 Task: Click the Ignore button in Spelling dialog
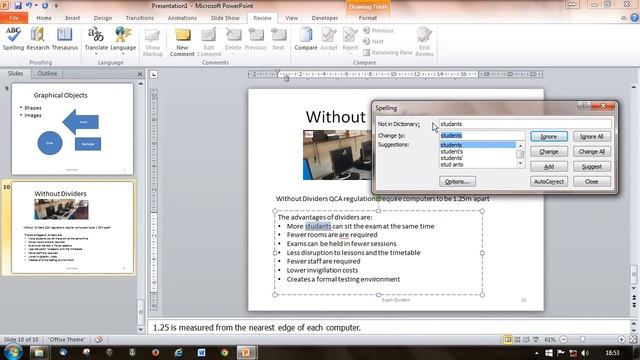[549, 137]
